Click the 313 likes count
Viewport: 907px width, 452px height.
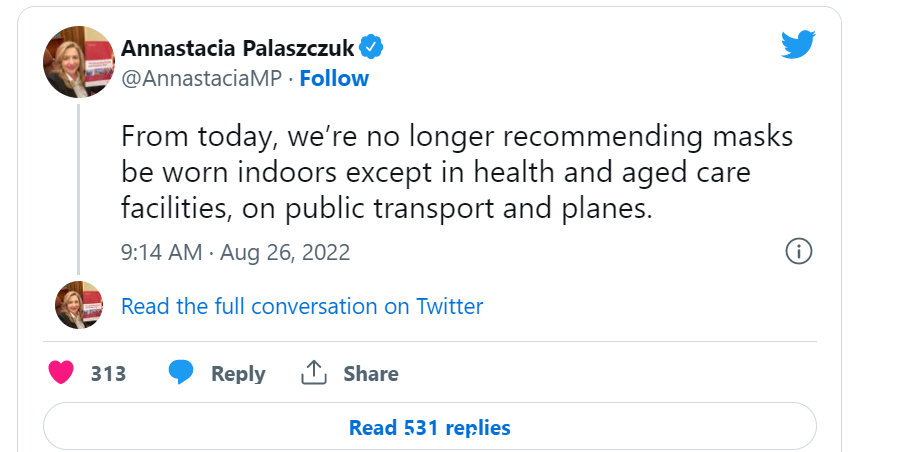(x=108, y=373)
